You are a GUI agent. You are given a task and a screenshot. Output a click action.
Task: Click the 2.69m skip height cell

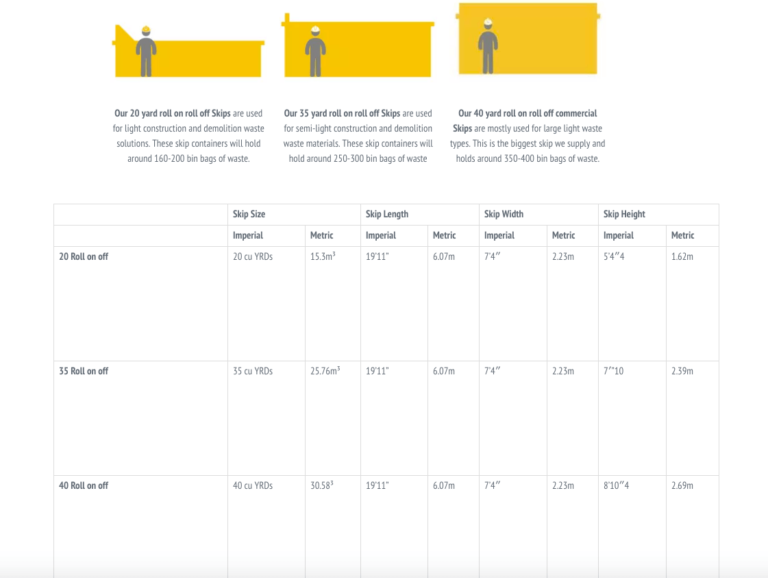pos(682,485)
